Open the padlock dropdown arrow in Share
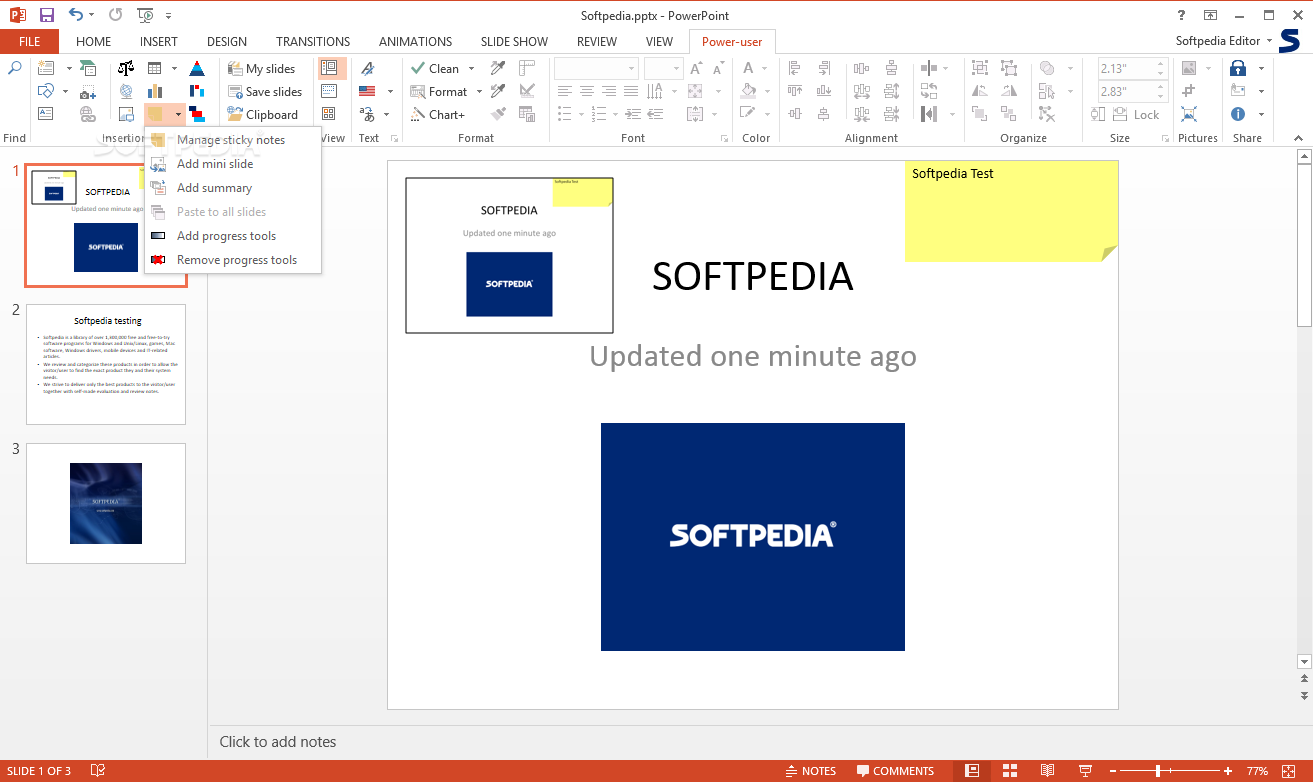1313x782 pixels. (x=1261, y=69)
